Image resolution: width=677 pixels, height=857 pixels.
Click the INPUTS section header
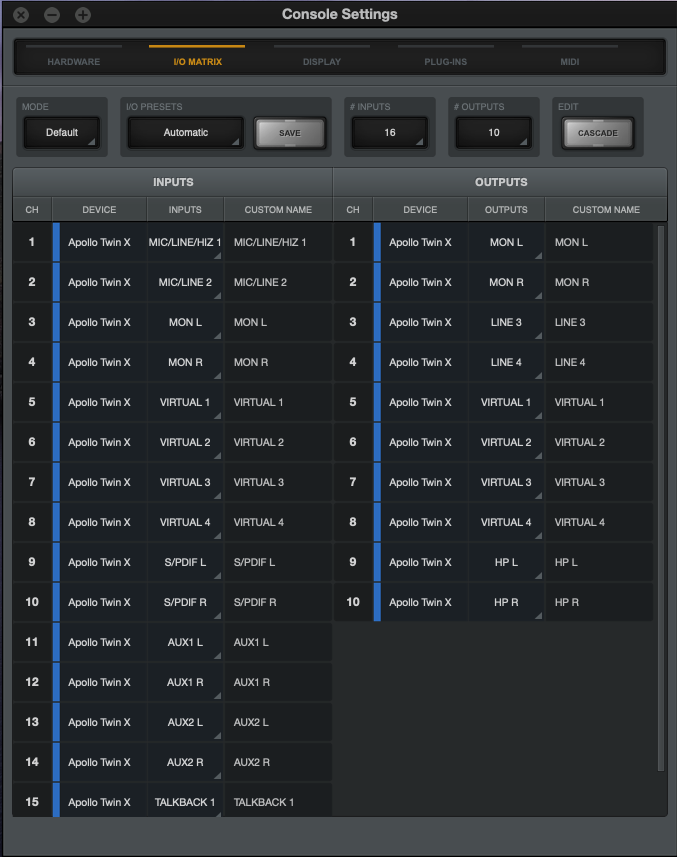[173, 182]
